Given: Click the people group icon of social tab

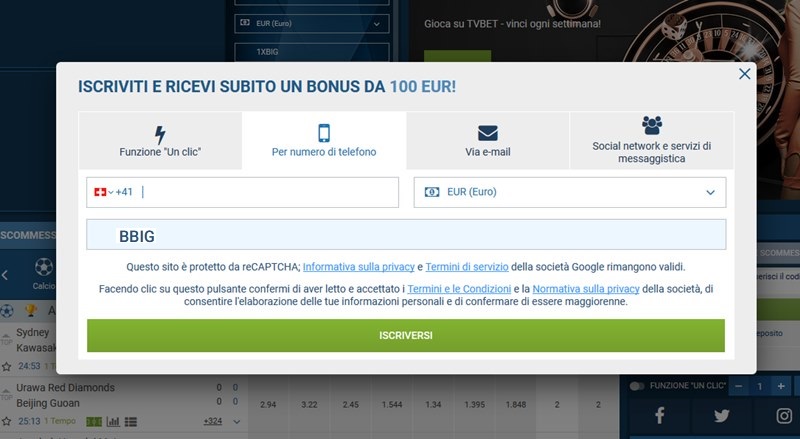Looking at the screenshot, I should 652,125.
